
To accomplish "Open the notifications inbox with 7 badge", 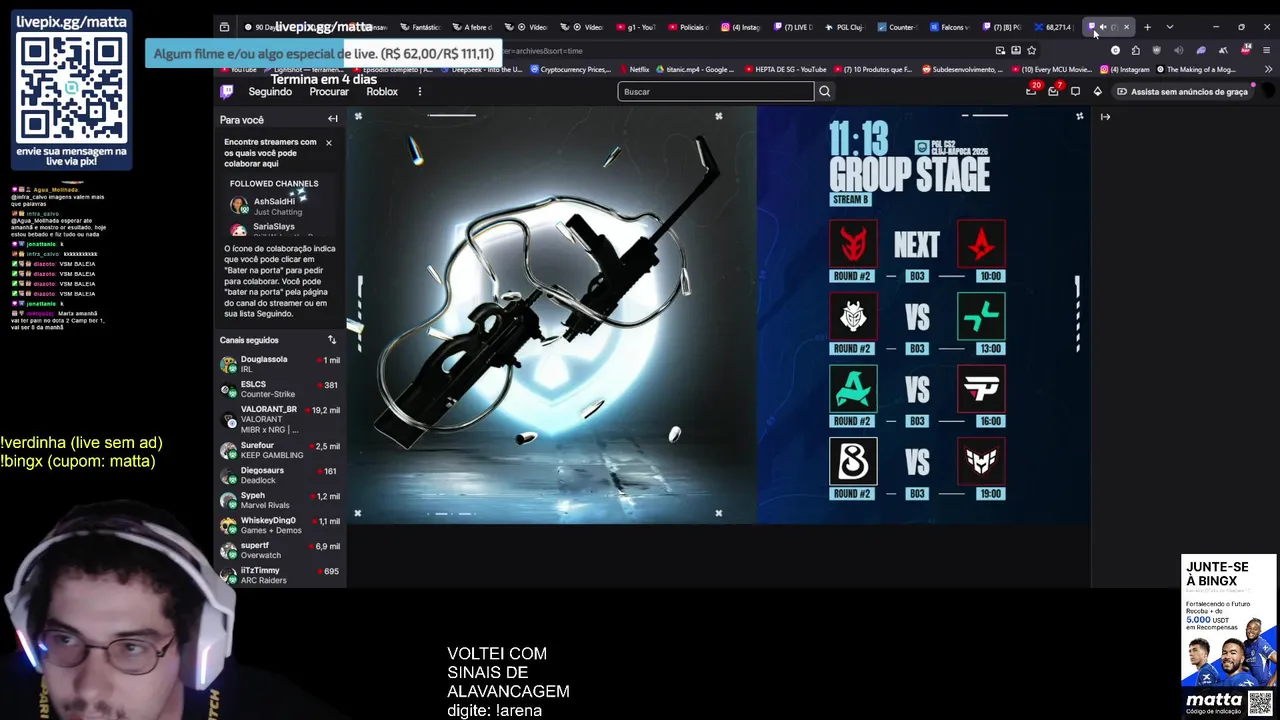I will (1053, 91).
